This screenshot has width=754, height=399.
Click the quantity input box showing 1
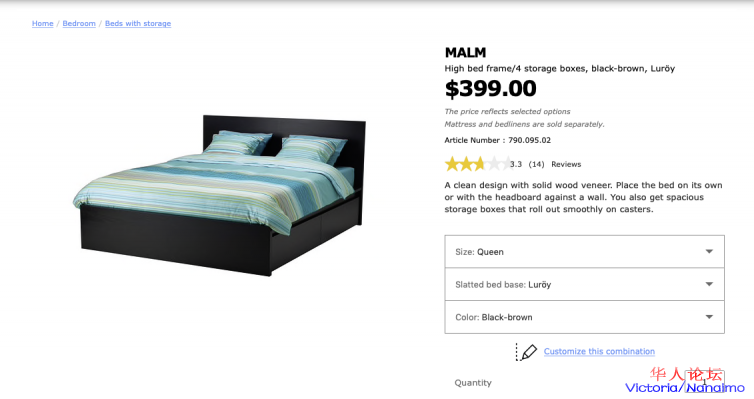point(704,381)
